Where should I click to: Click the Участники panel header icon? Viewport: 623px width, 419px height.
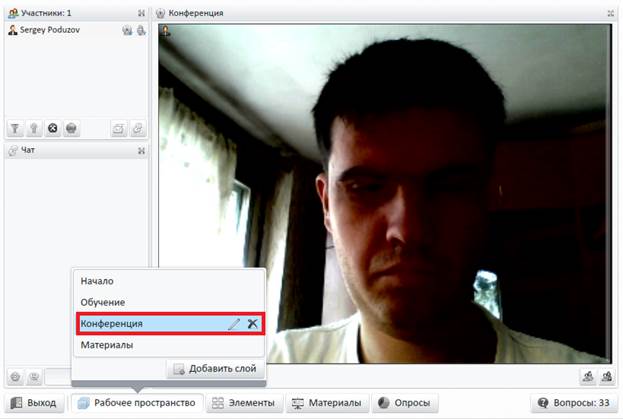(x=13, y=13)
